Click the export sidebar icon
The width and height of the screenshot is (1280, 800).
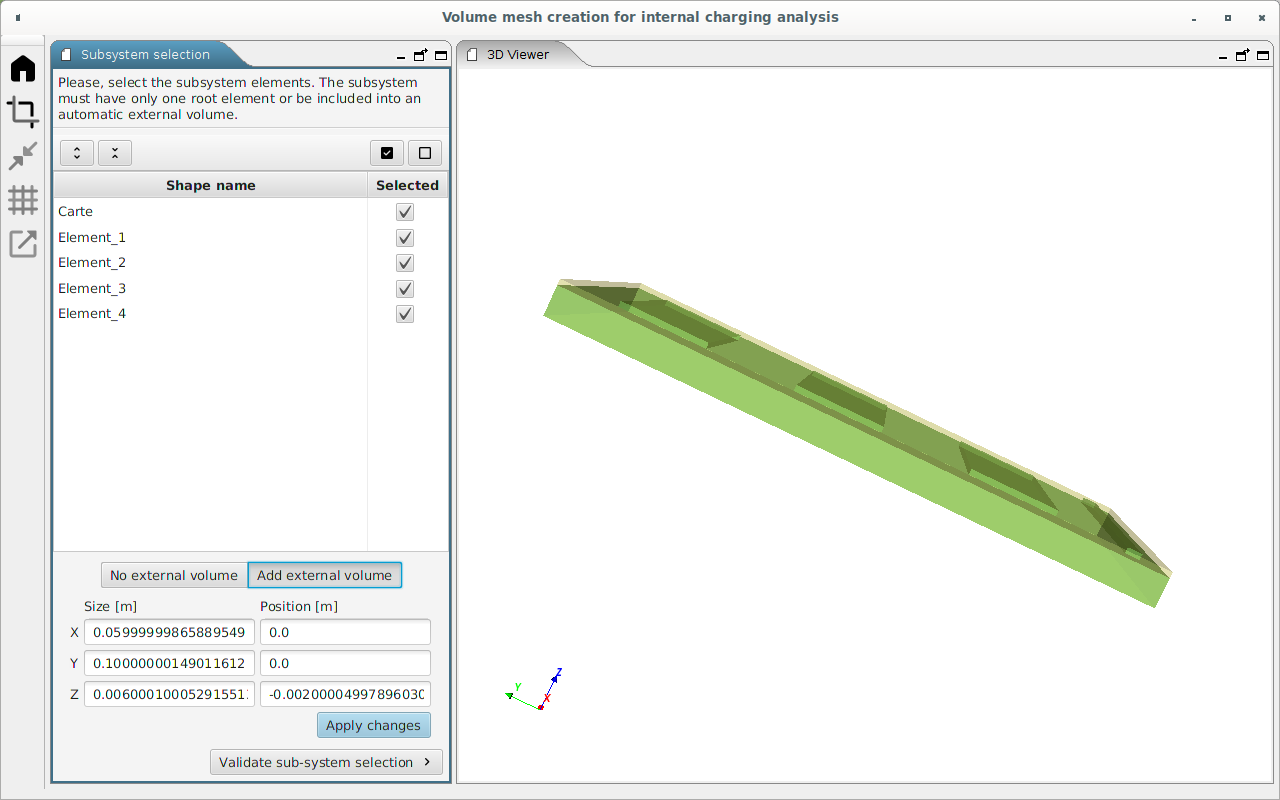(23, 243)
